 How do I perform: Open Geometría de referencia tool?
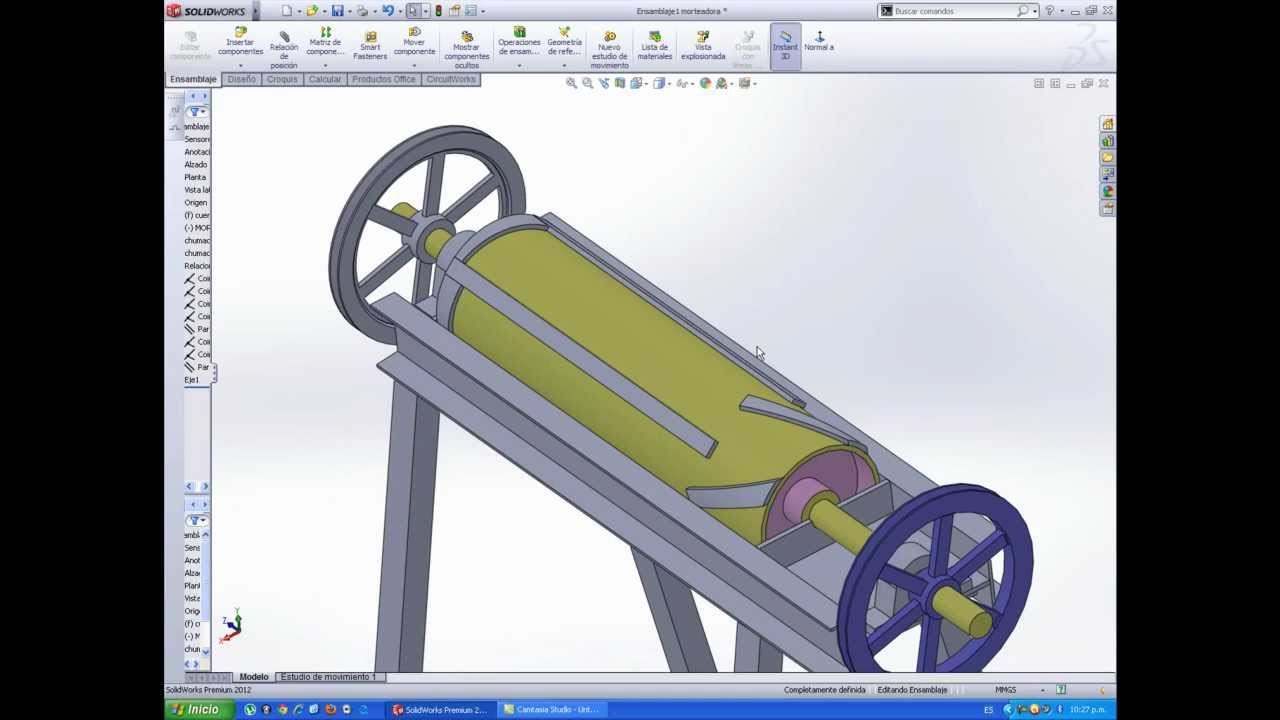tap(564, 42)
